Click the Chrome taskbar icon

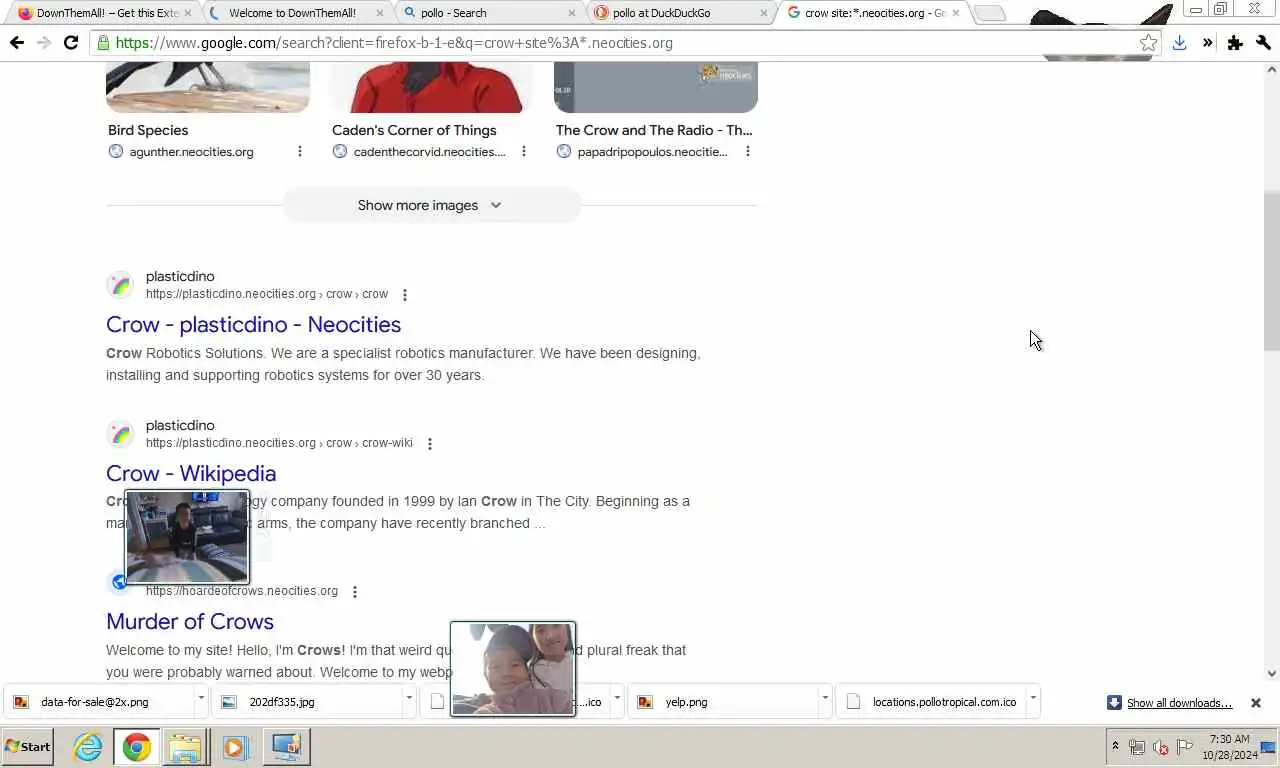[137, 747]
